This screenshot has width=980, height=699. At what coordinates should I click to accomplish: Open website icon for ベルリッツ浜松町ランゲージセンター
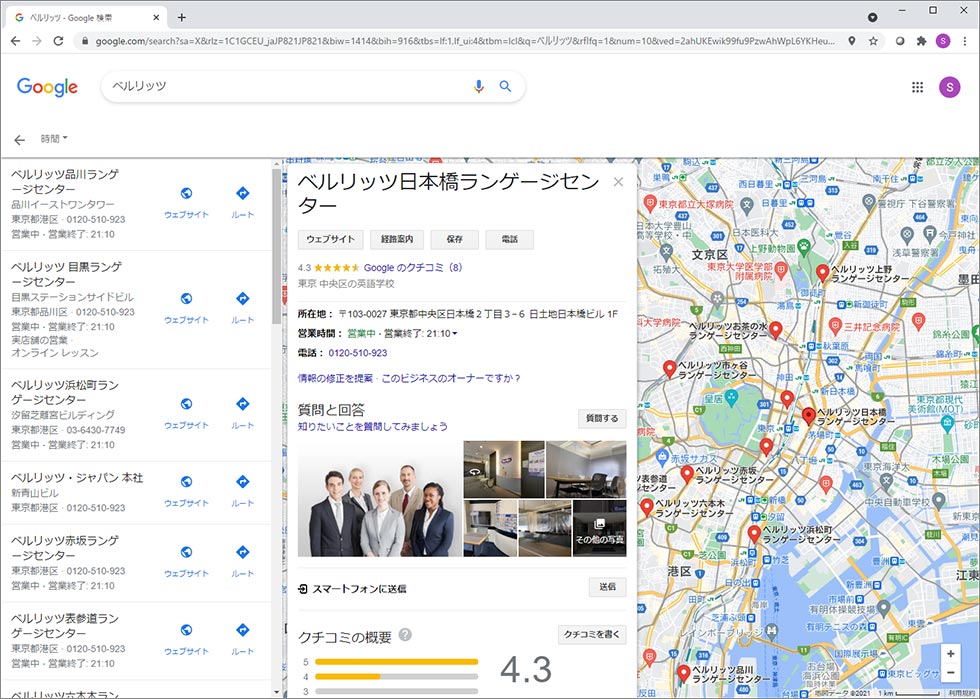pyautogui.click(x=186, y=404)
